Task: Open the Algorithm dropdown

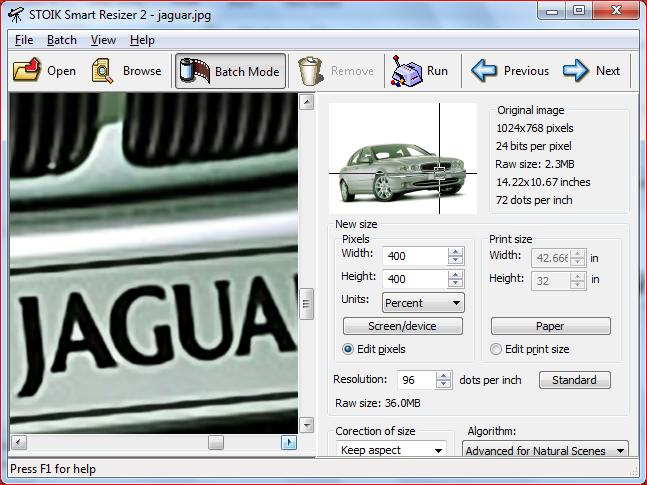Action: [545, 450]
